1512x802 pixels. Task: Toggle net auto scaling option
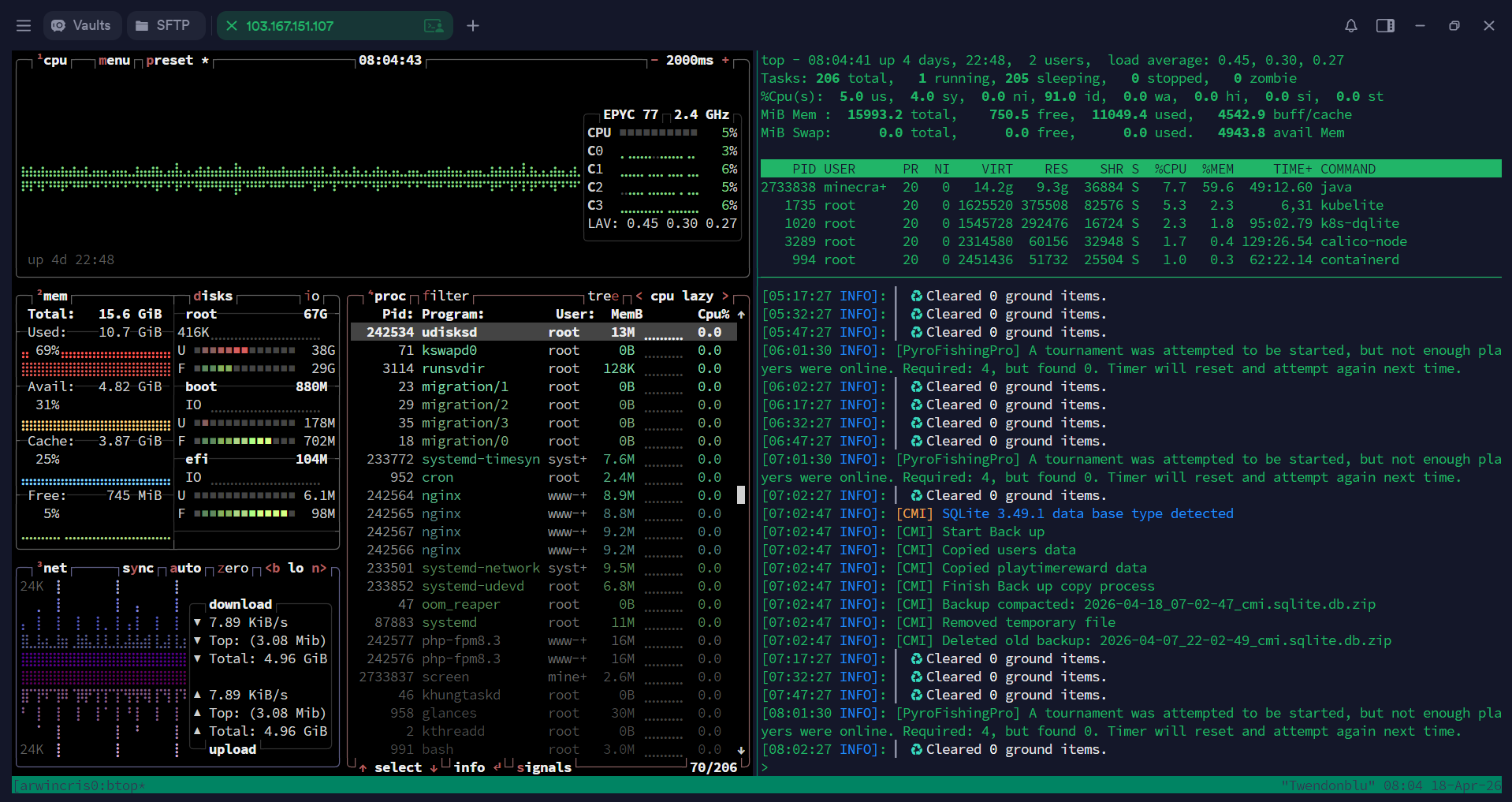[x=185, y=569]
